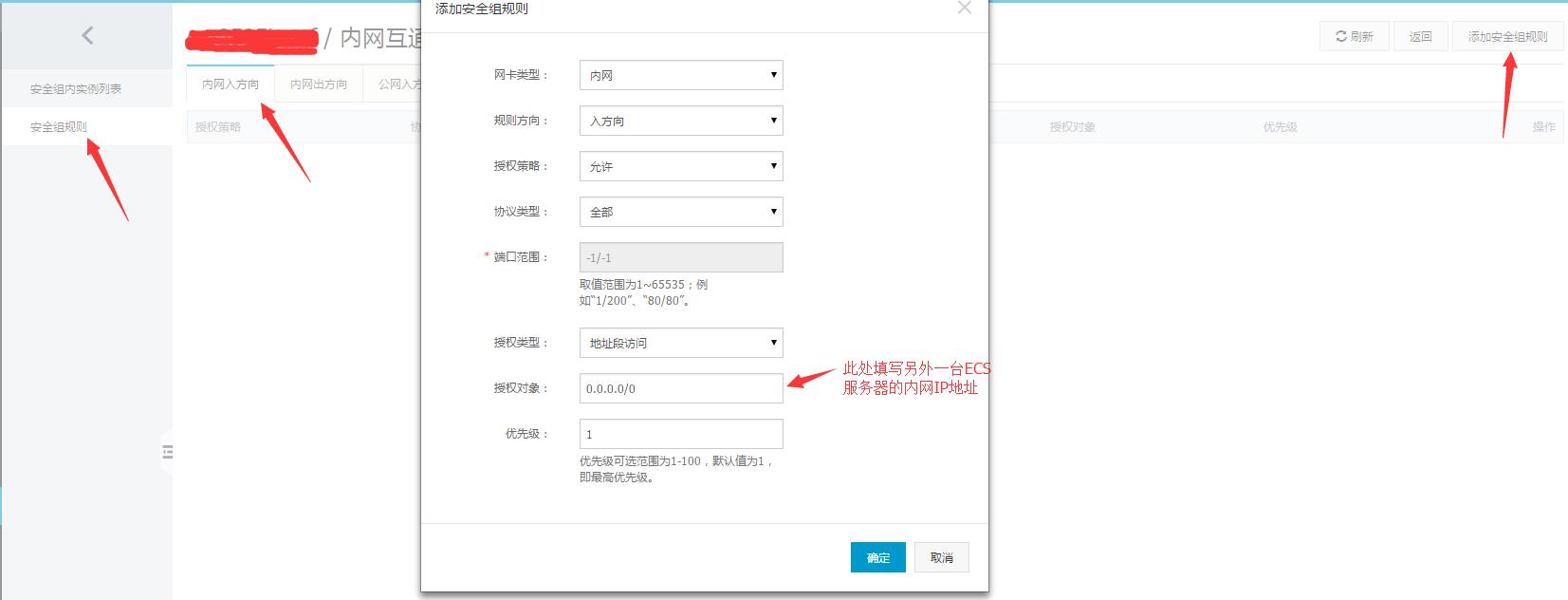1568x600 pixels.
Task: Click the 优先级 input field
Action: tap(680, 434)
